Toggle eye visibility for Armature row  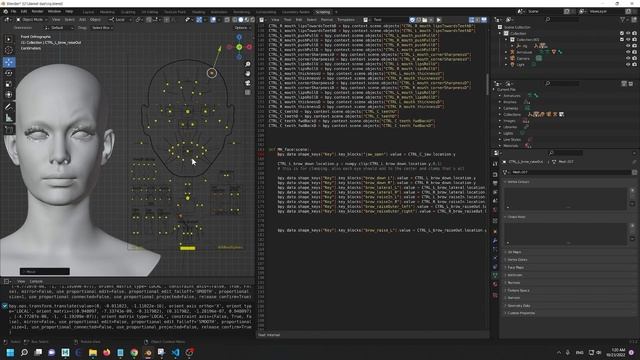[628, 52]
